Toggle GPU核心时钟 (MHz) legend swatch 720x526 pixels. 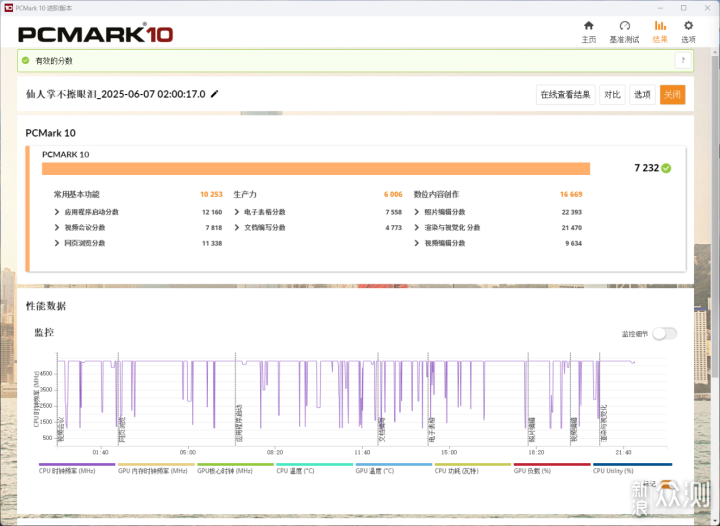235,464
